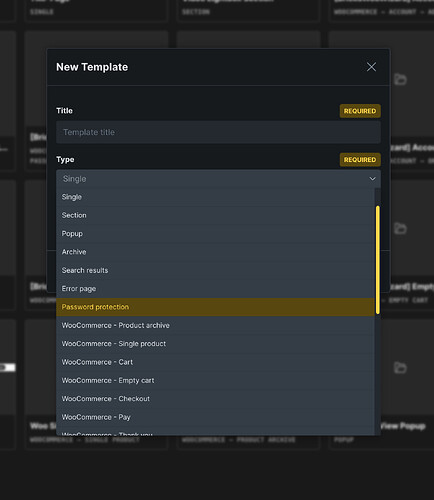Pick Popup in the type list

click(215, 234)
